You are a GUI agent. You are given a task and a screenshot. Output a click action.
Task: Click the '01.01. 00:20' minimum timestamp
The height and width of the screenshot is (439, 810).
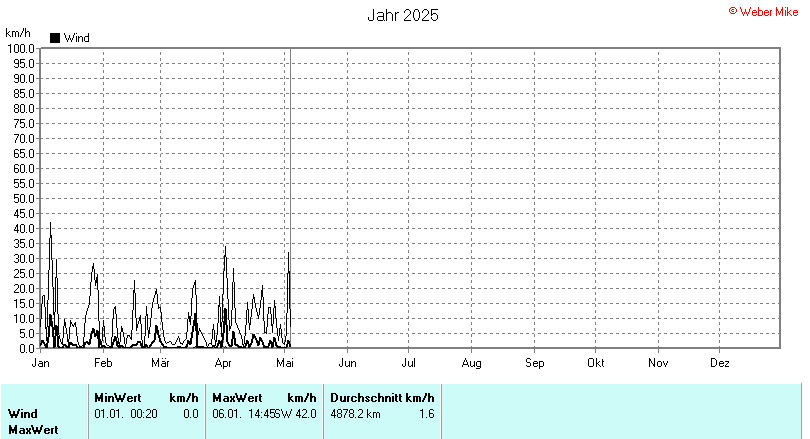(126, 414)
